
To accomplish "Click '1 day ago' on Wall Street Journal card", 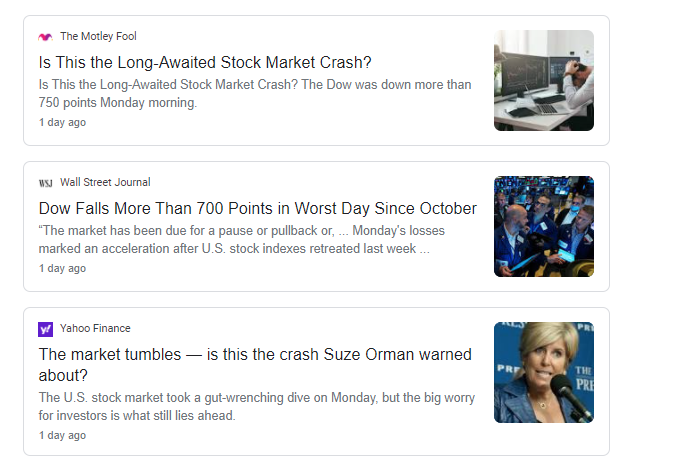I will (62, 269).
